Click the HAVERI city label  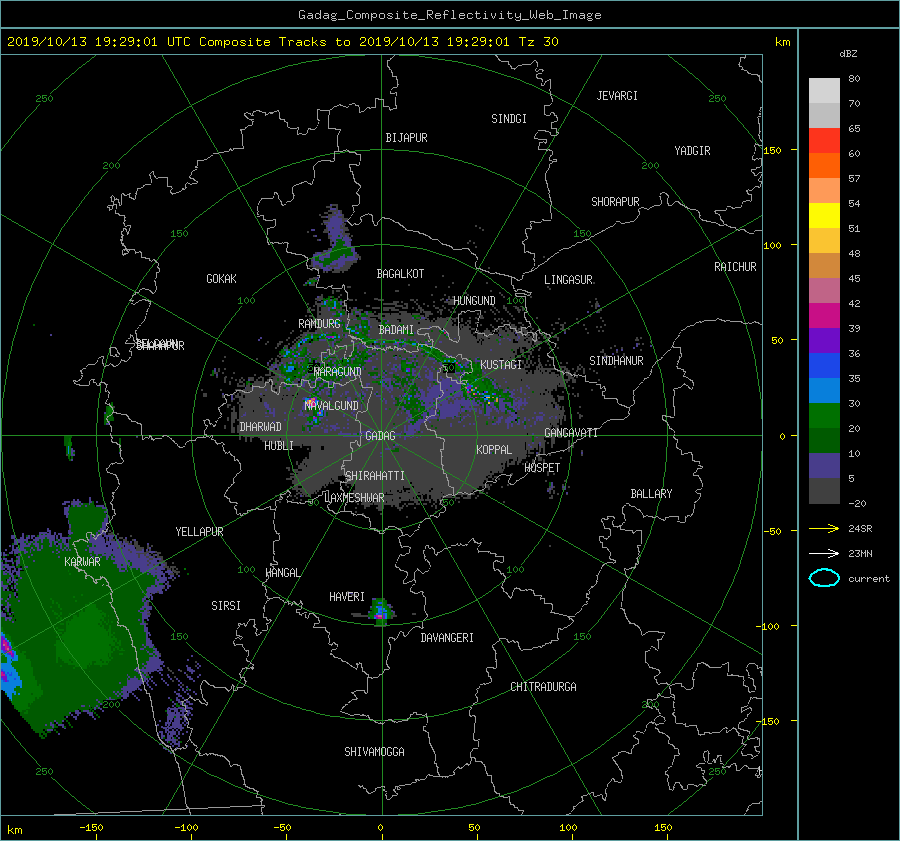(x=347, y=597)
